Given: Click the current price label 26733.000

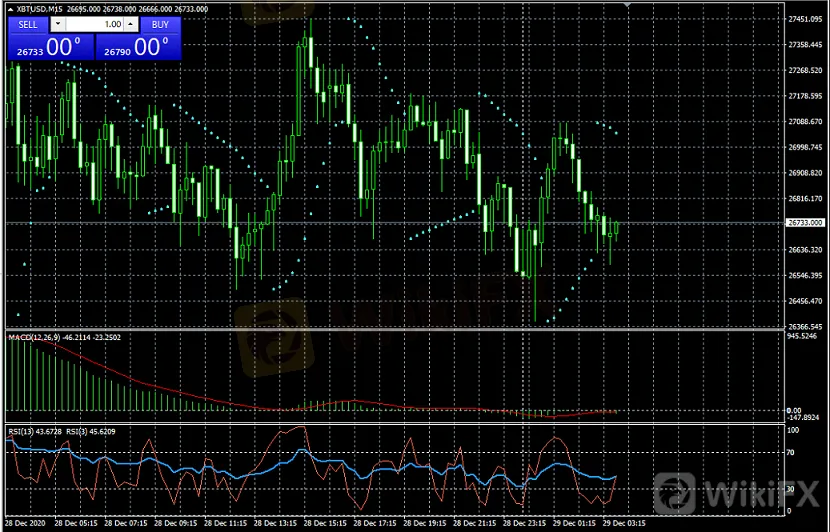Looking at the screenshot, I should point(806,223).
